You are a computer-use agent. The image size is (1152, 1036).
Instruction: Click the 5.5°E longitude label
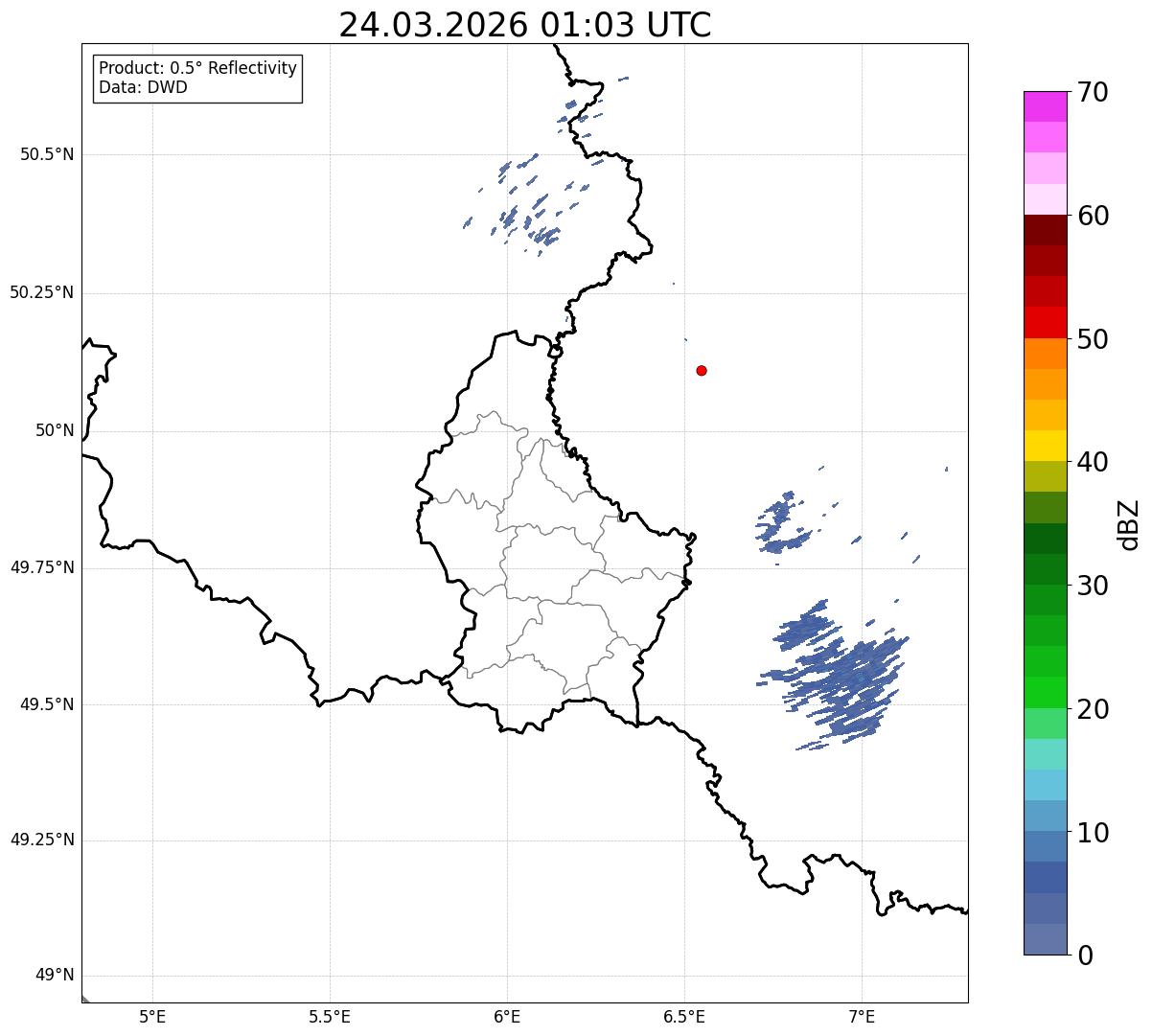point(330,1017)
